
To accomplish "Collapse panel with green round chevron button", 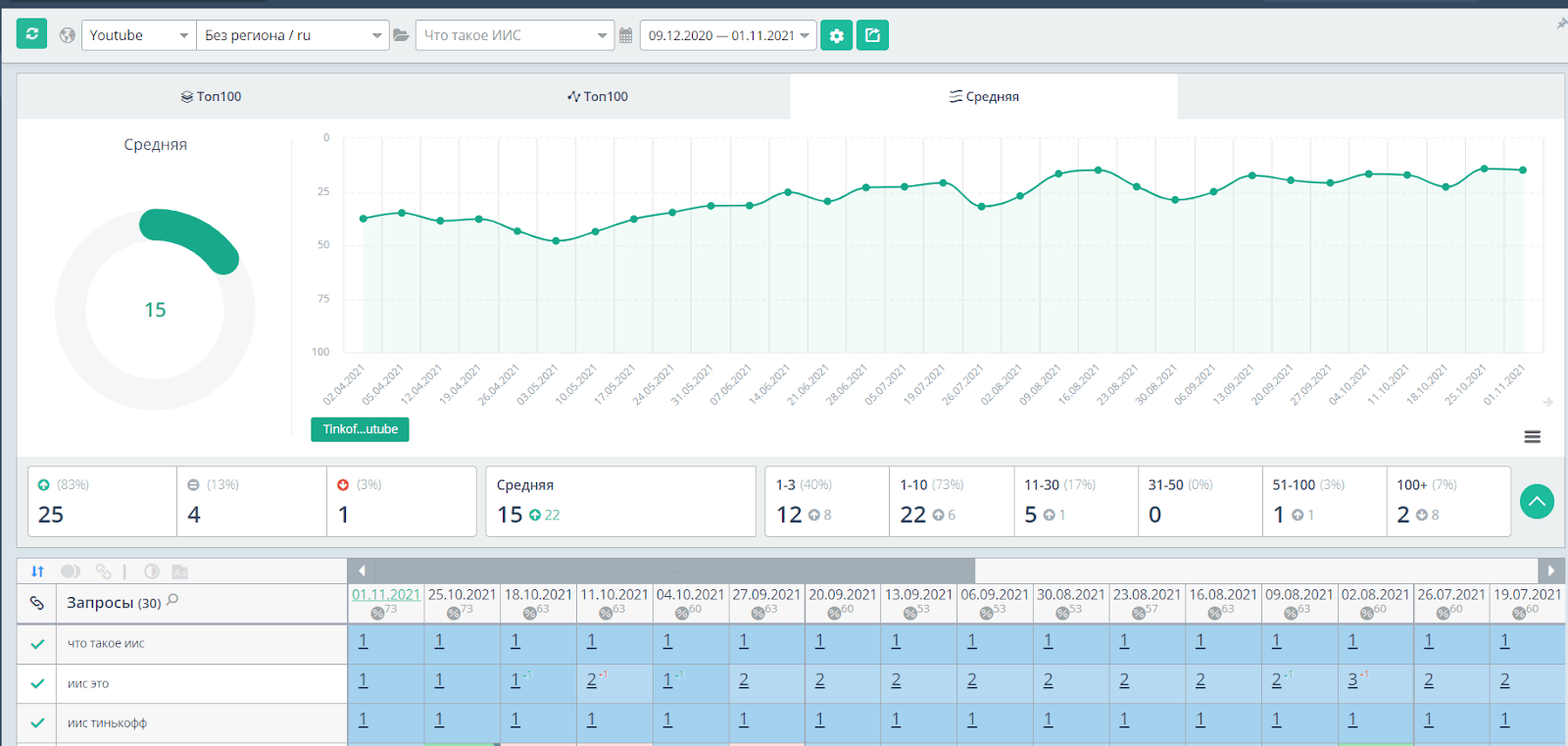I will point(1536,502).
